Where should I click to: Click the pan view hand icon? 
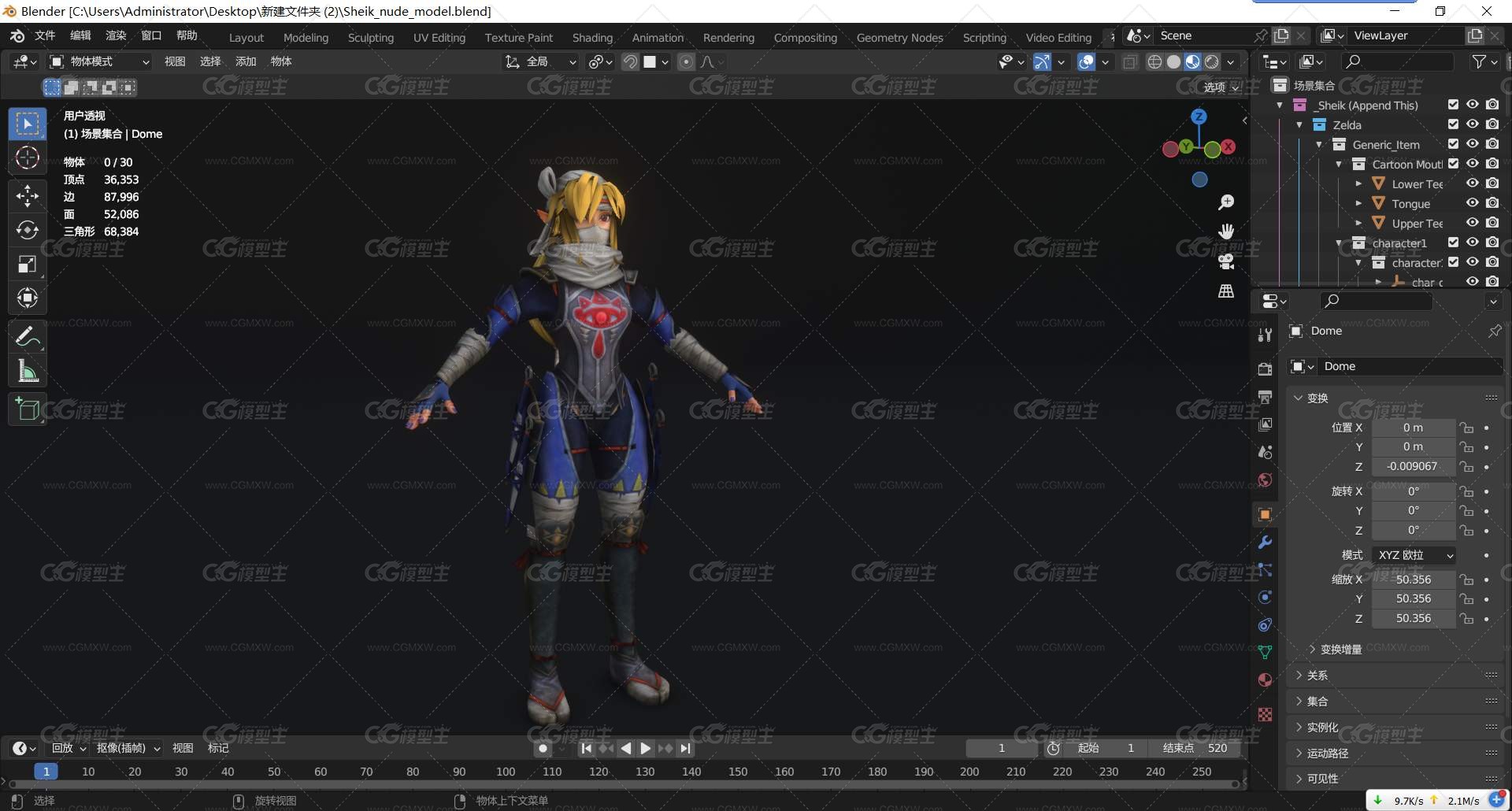click(x=1226, y=231)
